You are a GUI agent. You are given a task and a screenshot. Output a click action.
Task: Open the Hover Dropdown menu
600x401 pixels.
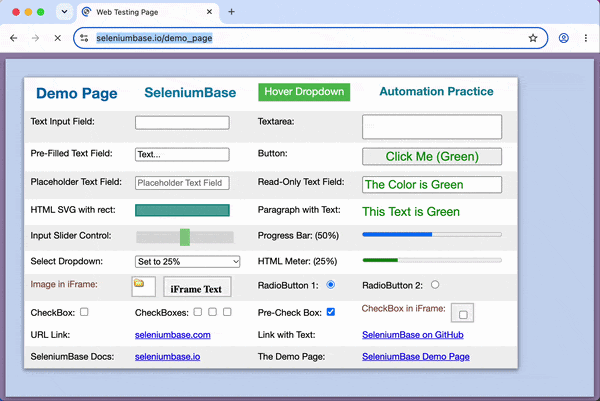(x=304, y=92)
